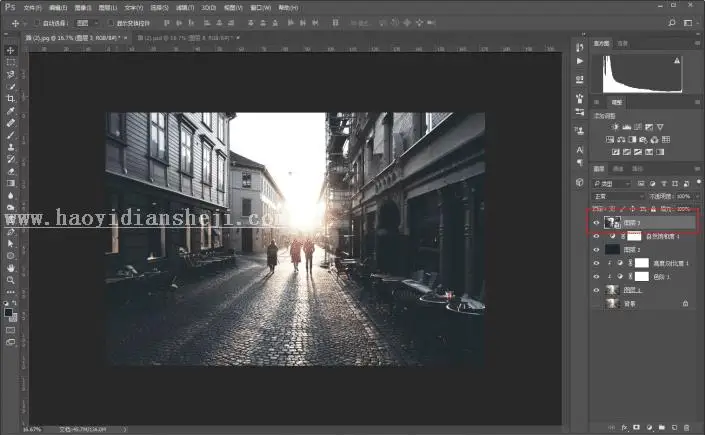Select the Path Selection arrow tool
705x435 pixels.
pos(10,243)
